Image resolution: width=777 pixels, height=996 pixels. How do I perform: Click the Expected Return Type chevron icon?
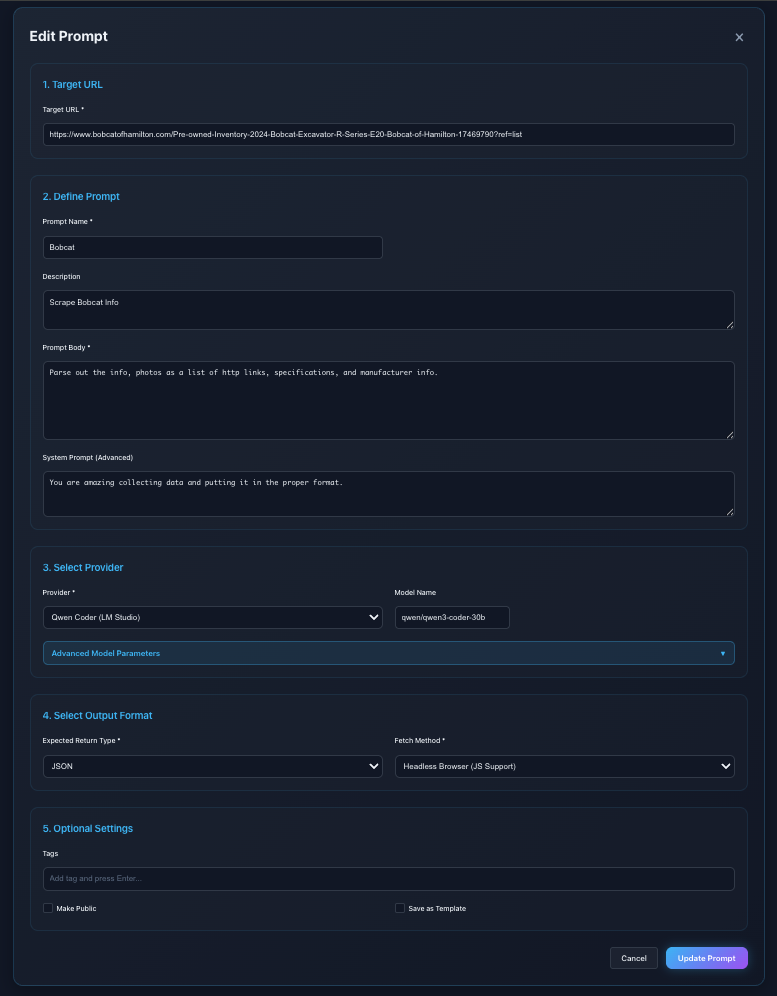[x=374, y=766]
